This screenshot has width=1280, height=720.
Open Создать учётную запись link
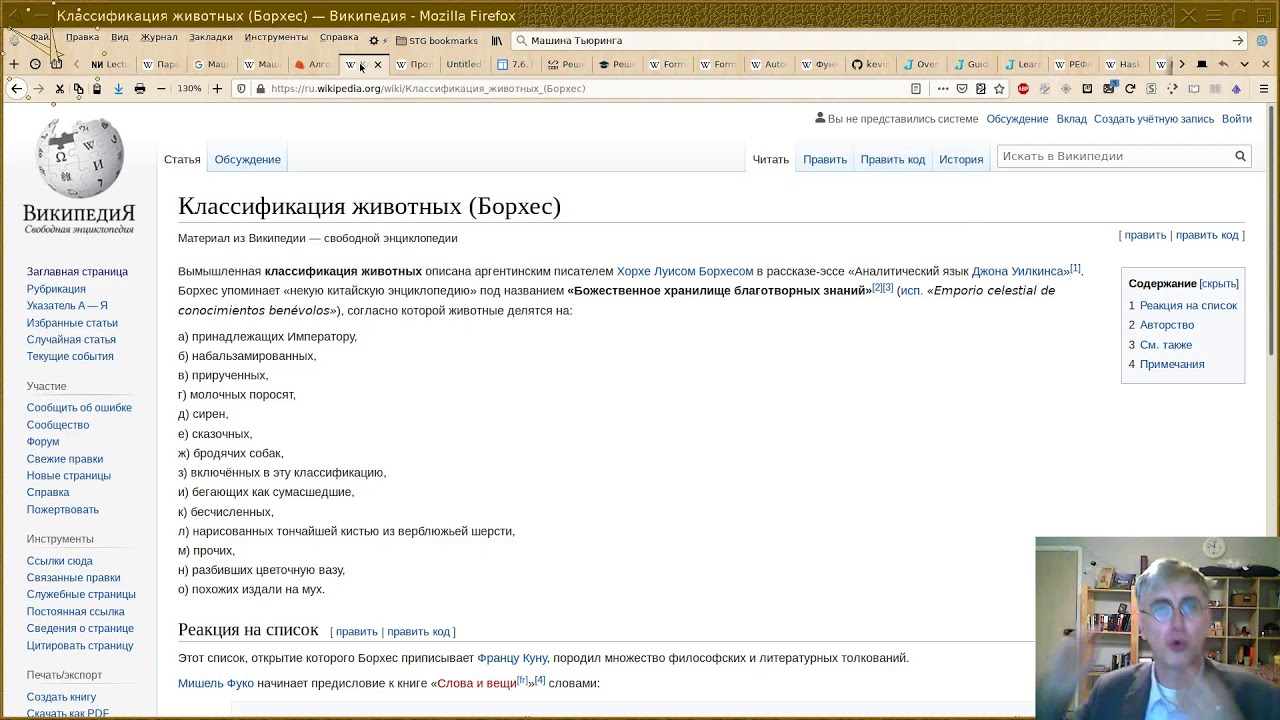point(1154,119)
